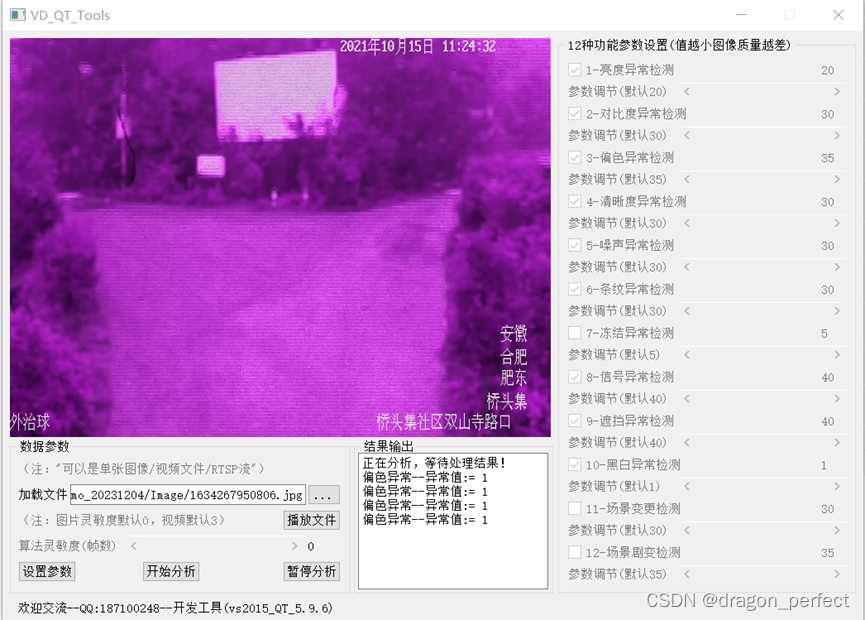This screenshot has height=620, width=865.
Task: Click the 算法灵敏度 slider track
Action: (214, 546)
